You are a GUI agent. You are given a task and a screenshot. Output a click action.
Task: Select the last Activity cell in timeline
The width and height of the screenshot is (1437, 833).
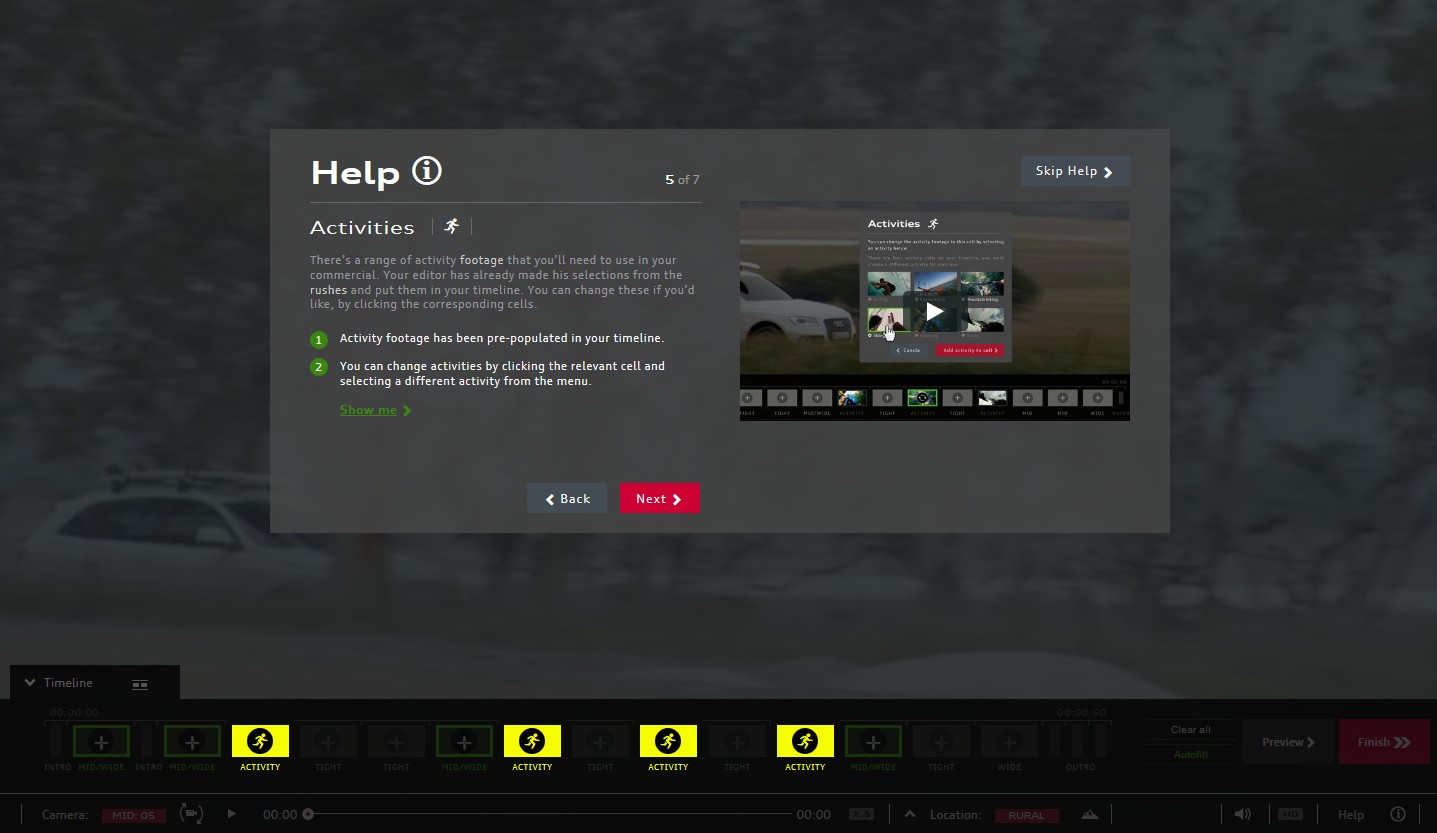pos(805,741)
